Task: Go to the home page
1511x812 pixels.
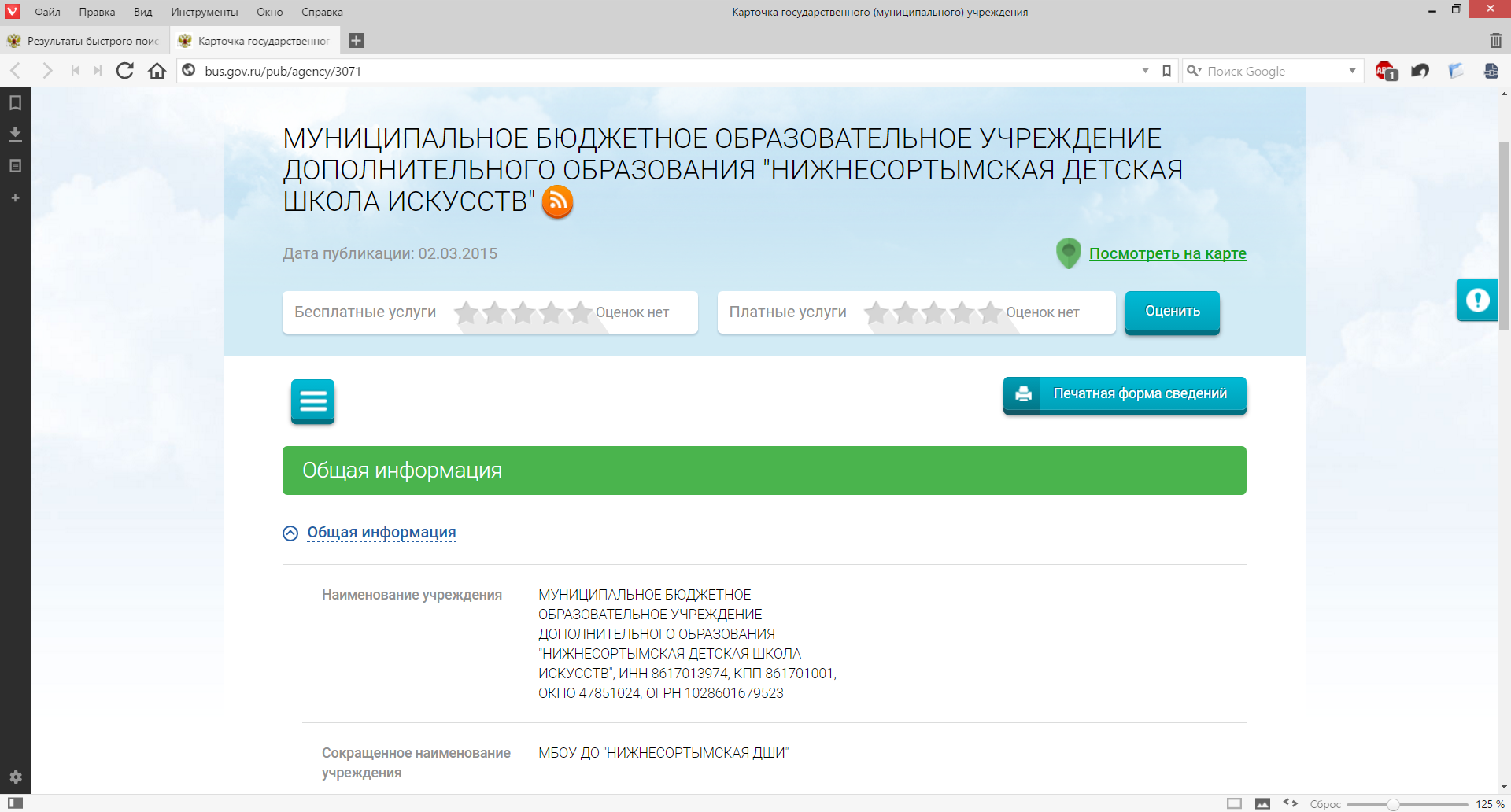Action: click(x=157, y=71)
